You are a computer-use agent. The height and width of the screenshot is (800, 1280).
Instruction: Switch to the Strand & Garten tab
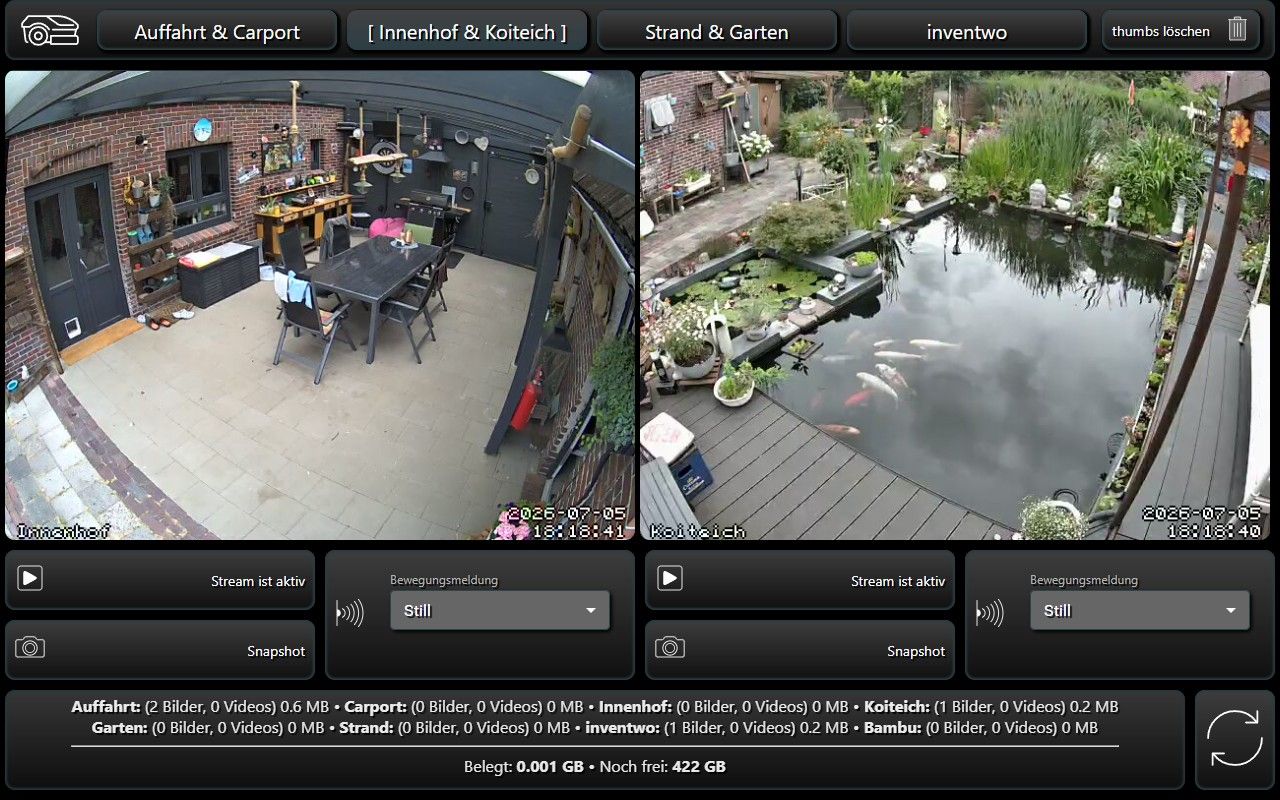[717, 31]
